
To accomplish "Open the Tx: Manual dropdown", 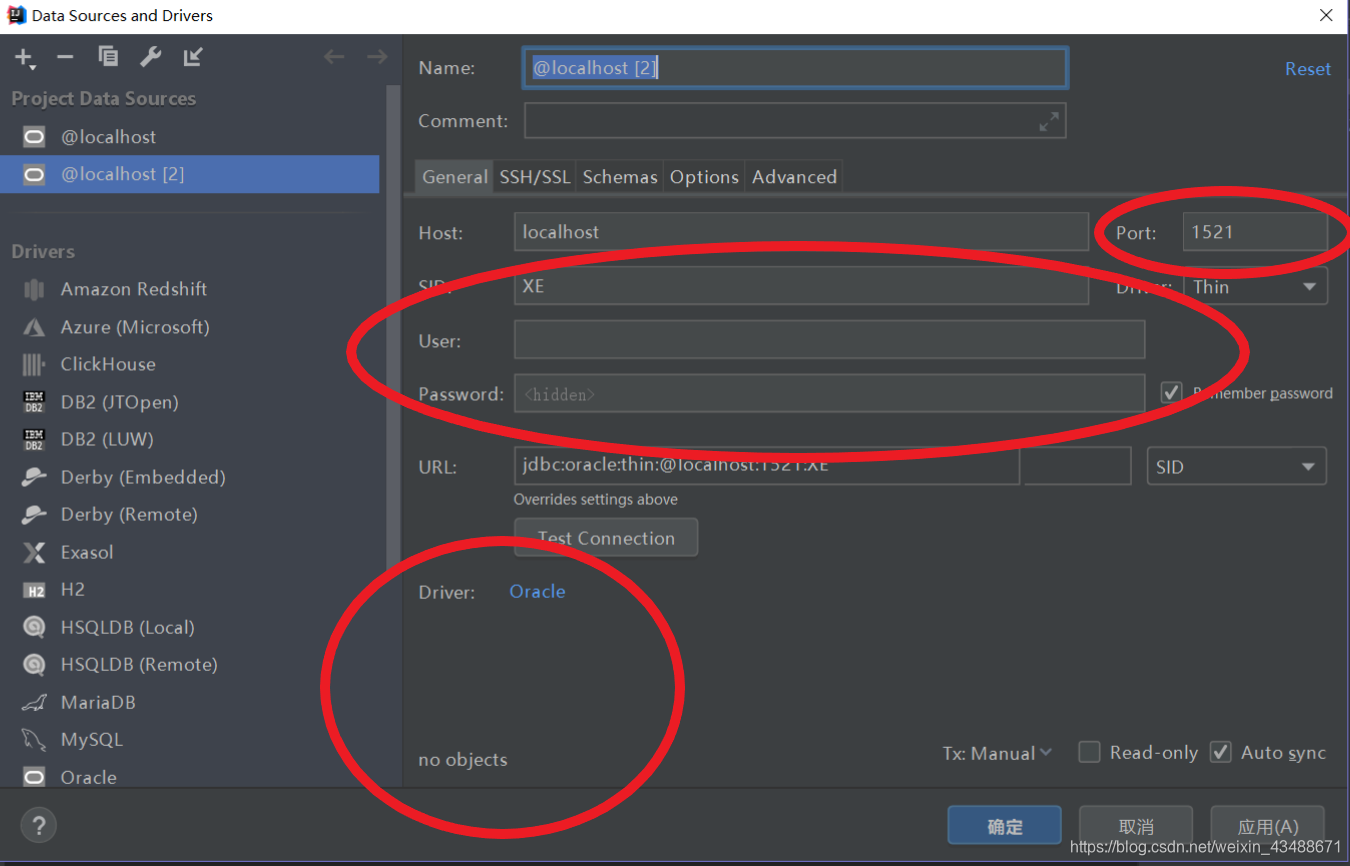I will [997, 753].
